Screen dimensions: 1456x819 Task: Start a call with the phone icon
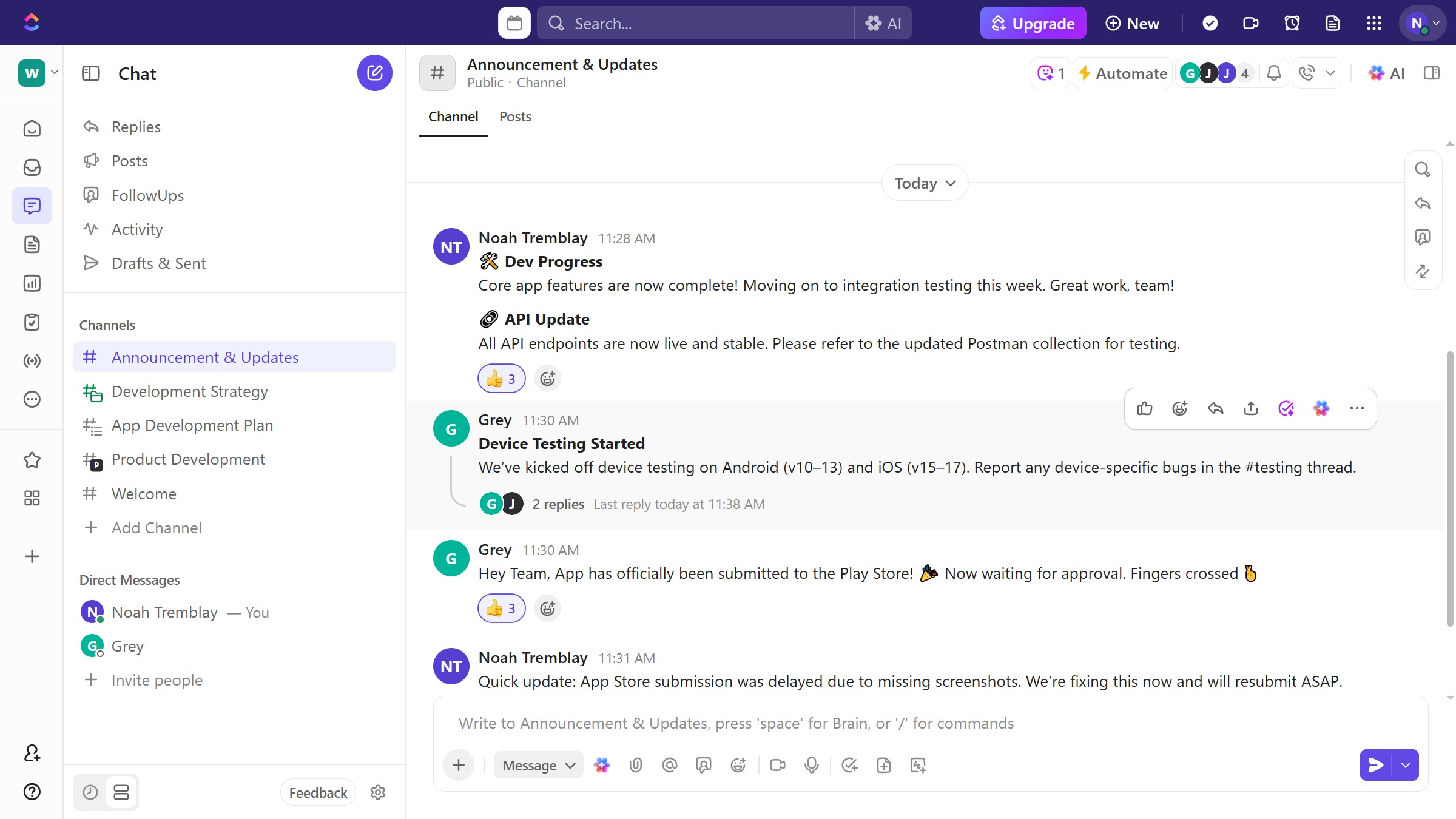click(x=1306, y=73)
